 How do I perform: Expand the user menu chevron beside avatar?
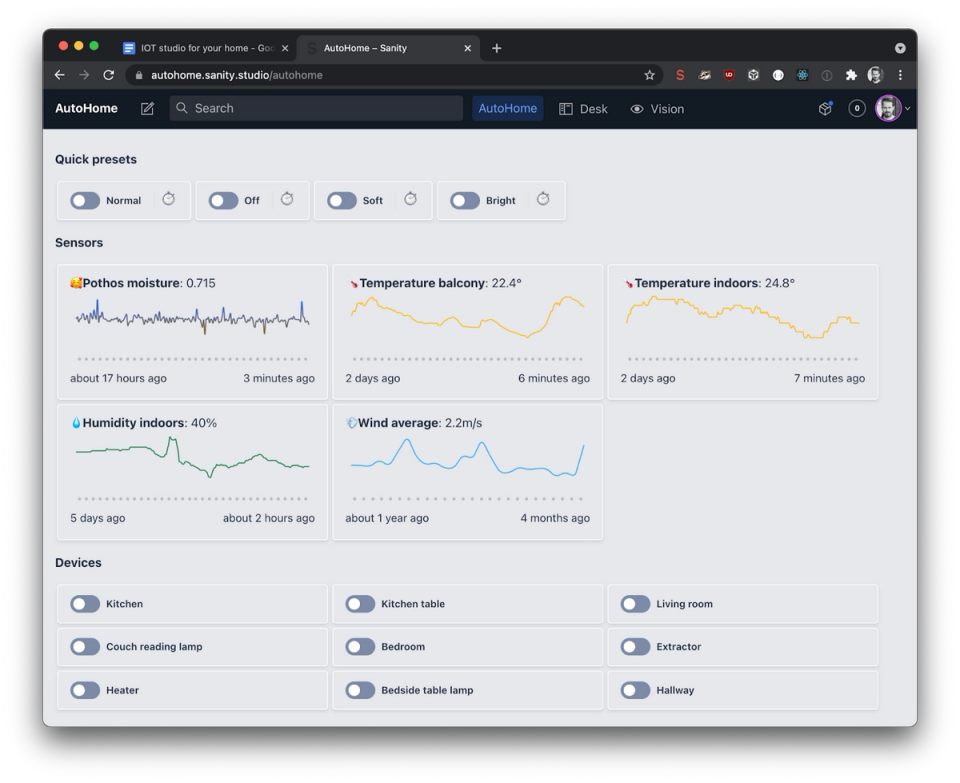907,108
